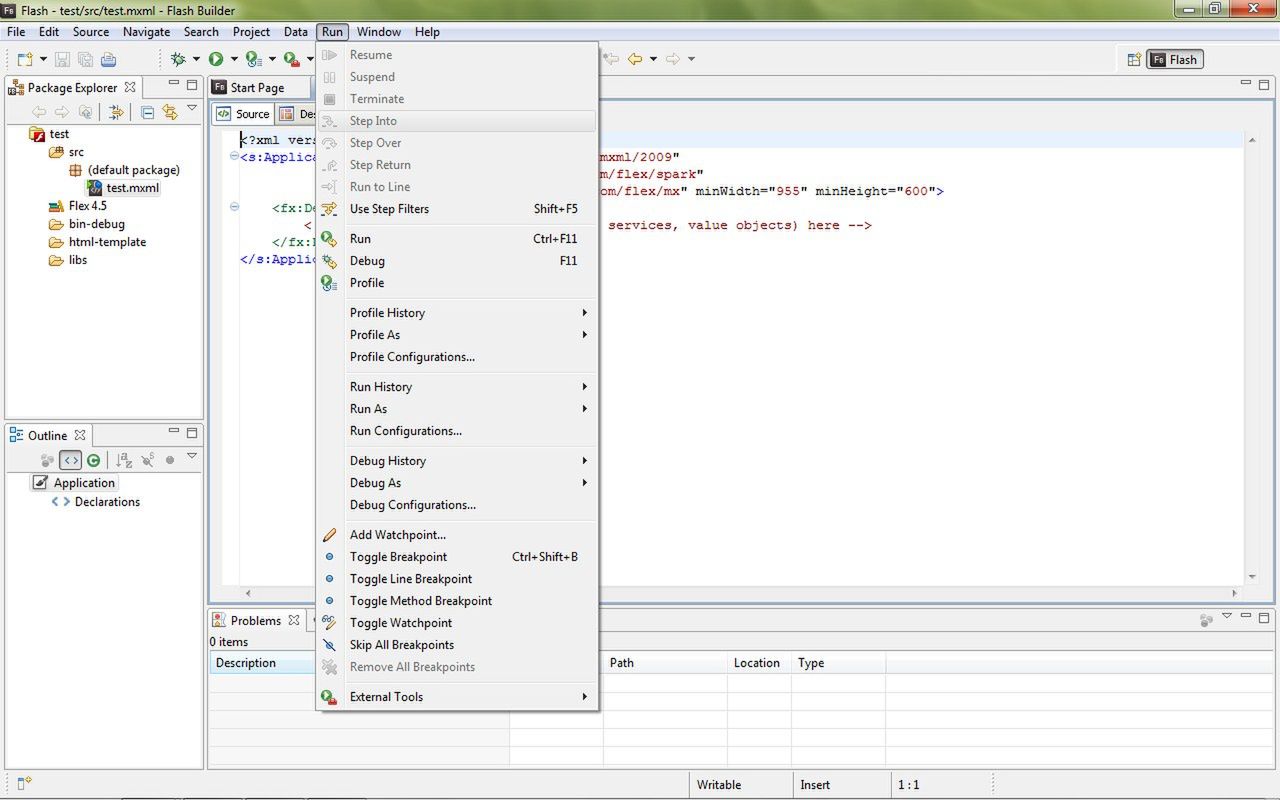The height and width of the screenshot is (800, 1280).
Task: Click the Debug bug toolbar icon
Action: (178, 60)
